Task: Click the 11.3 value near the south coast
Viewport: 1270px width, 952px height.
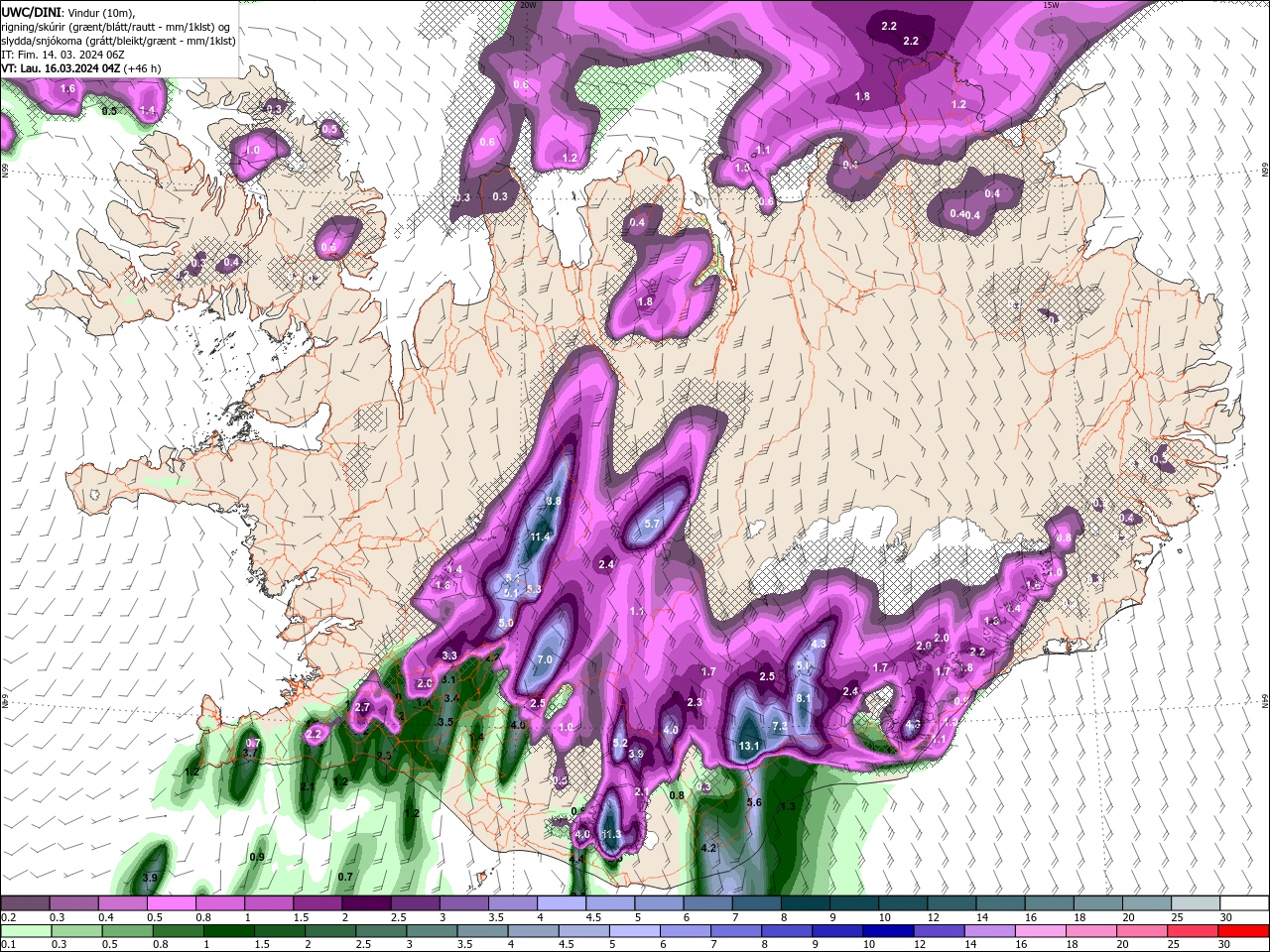Action: tap(611, 835)
